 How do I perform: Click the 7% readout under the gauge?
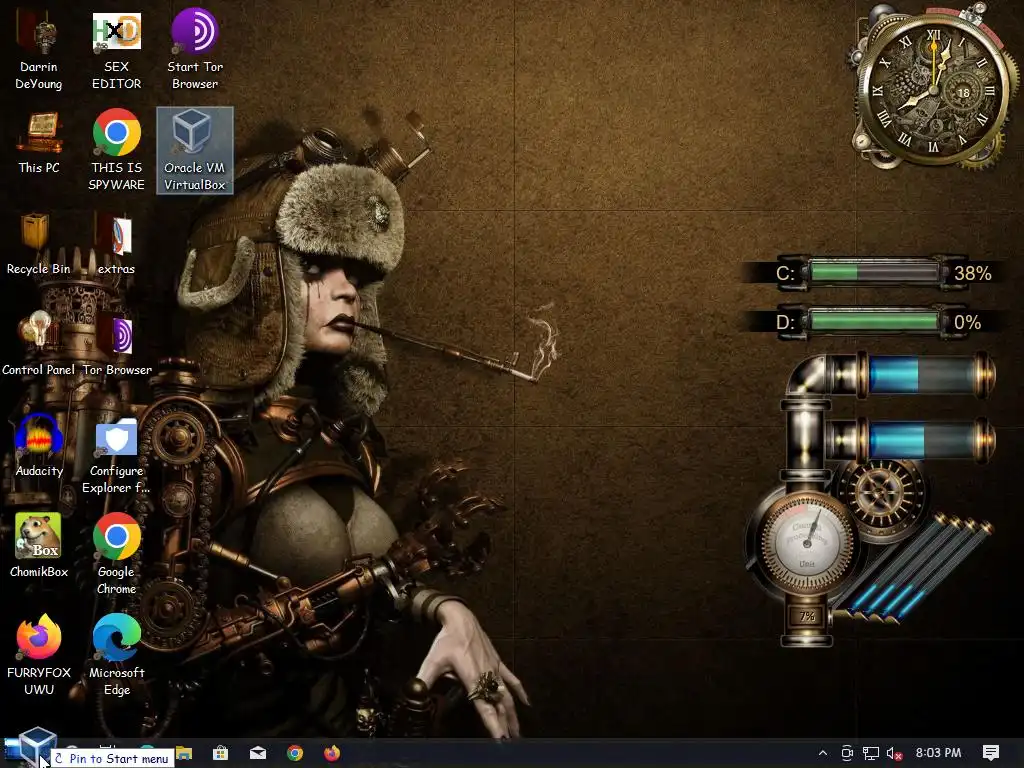click(807, 616)
